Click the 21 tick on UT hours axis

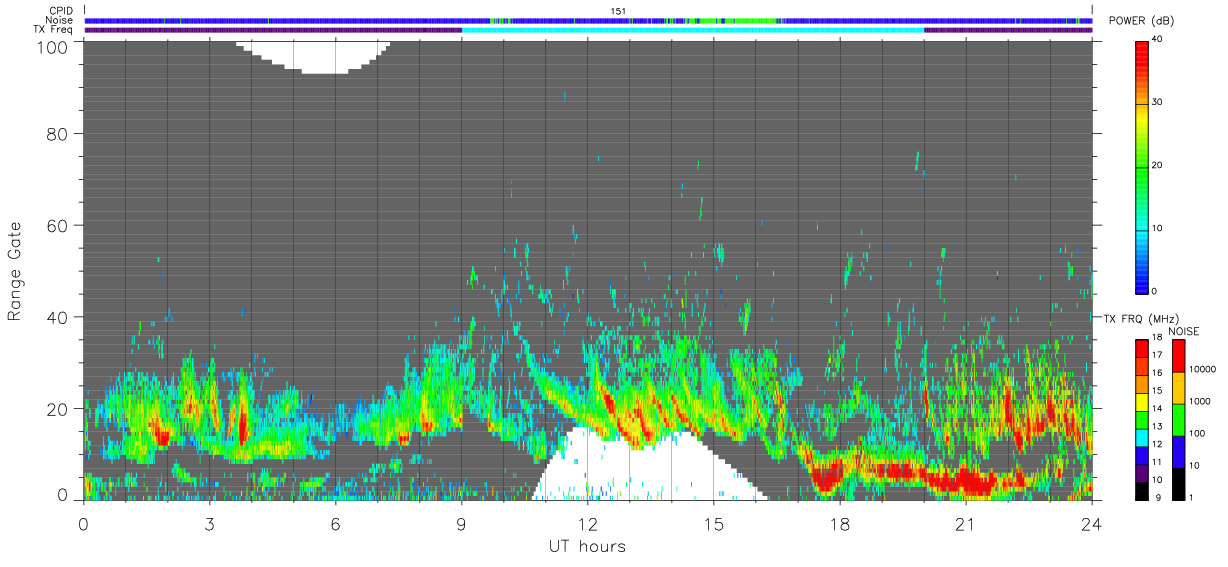[965, 524]
